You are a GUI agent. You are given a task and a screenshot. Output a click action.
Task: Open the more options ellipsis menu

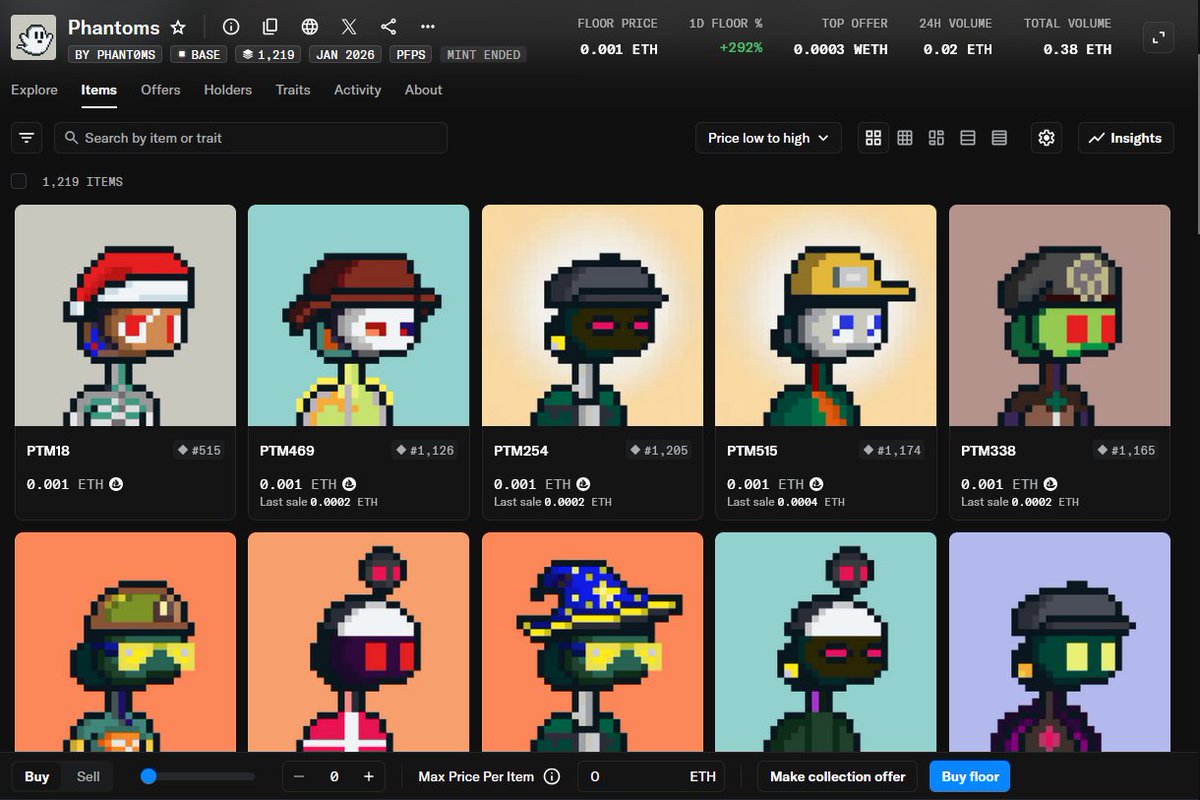coord(428,27)
